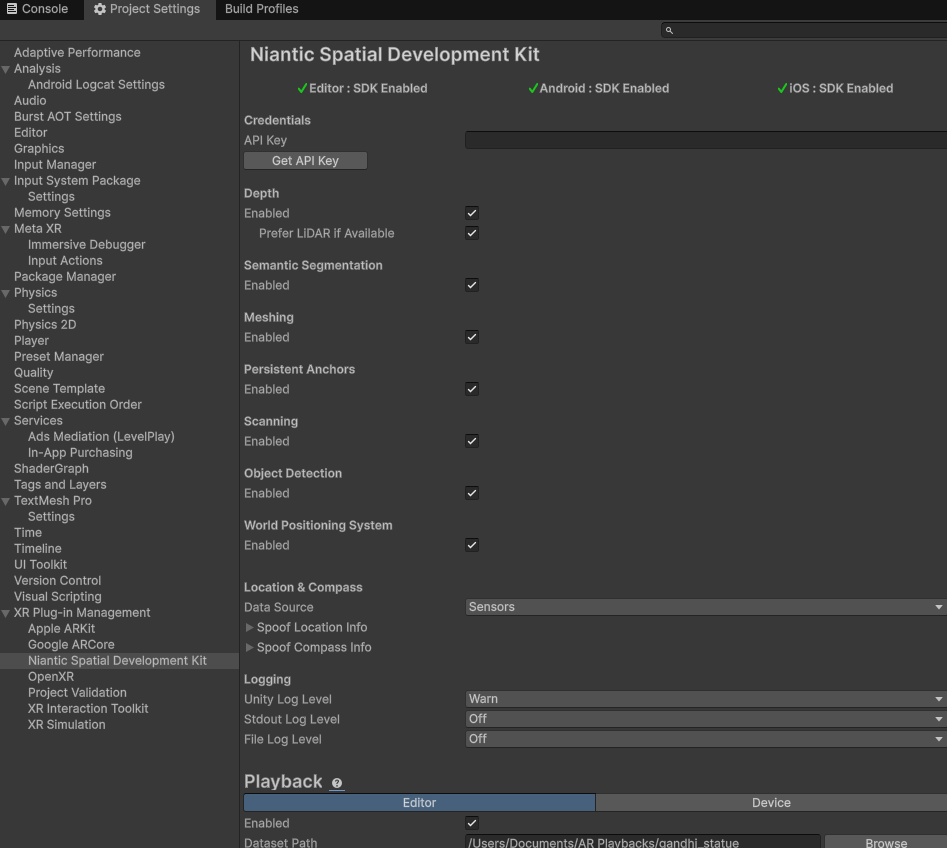
Task: Switch to the Build Profiles tab
Action: pyautogui.click(x=261, y=9)
